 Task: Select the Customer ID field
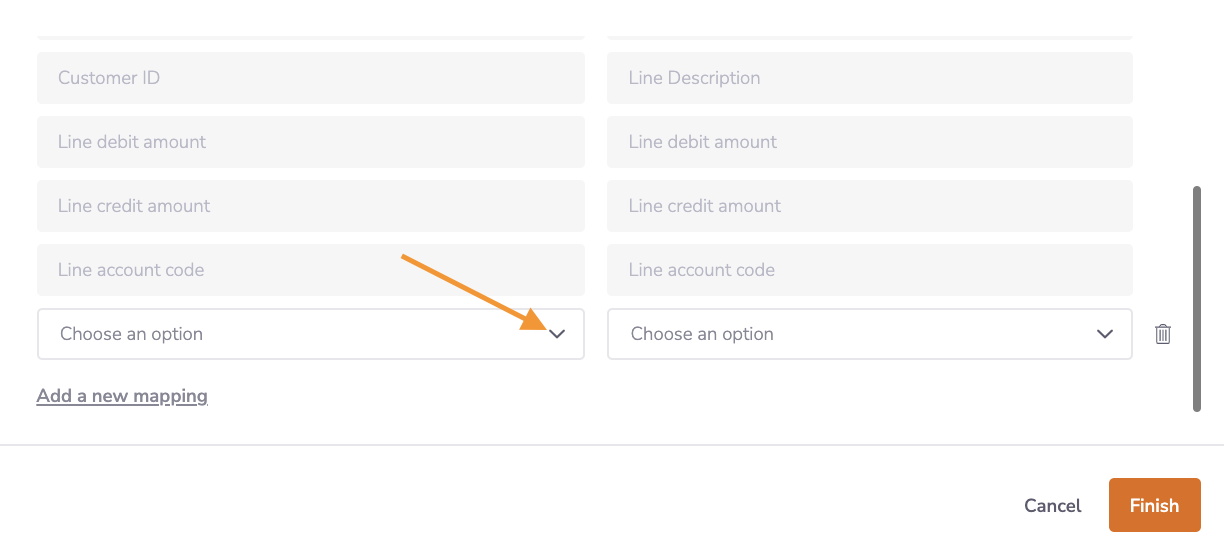[311, 78]
